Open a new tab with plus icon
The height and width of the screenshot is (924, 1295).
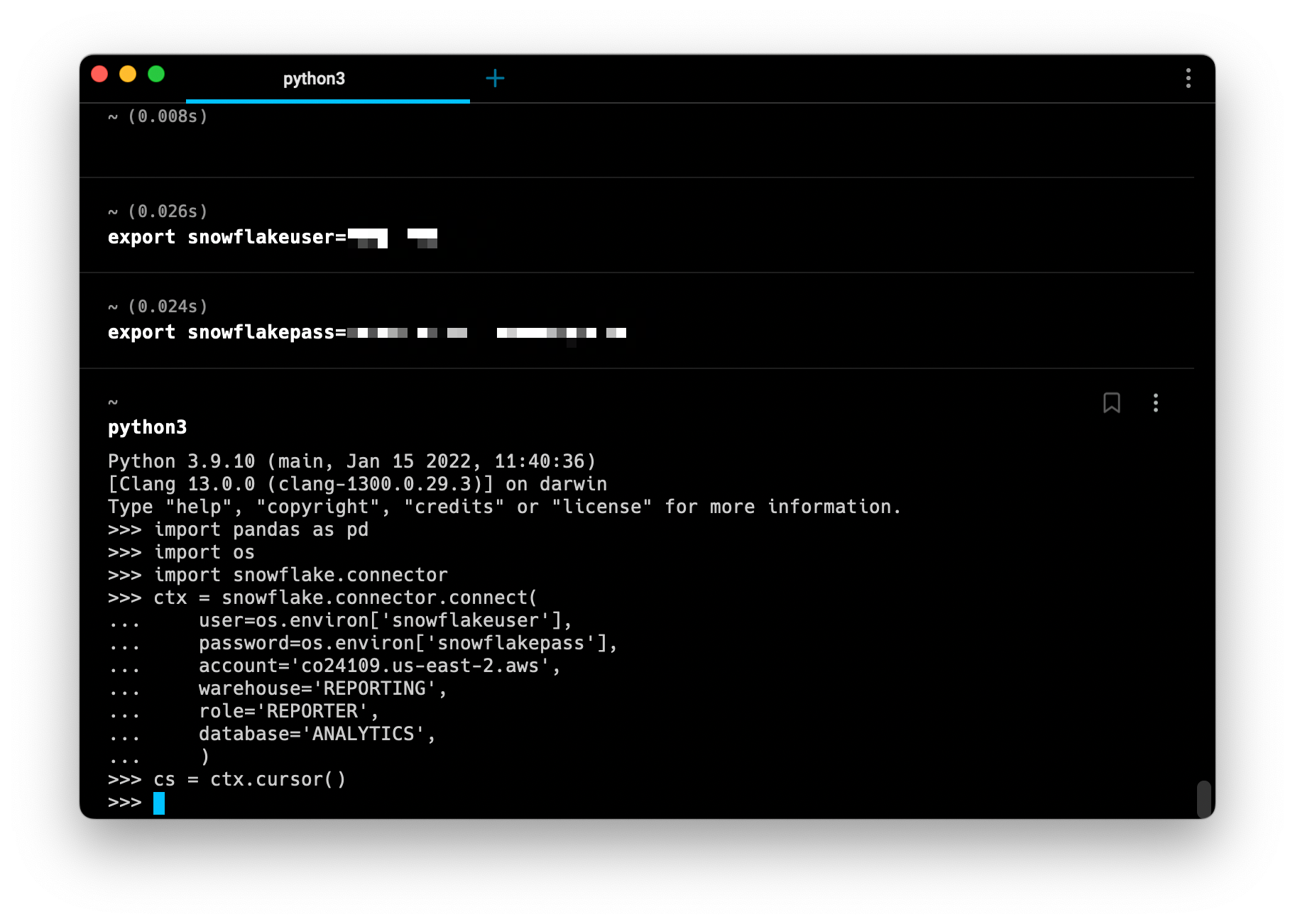click(495, 78)
